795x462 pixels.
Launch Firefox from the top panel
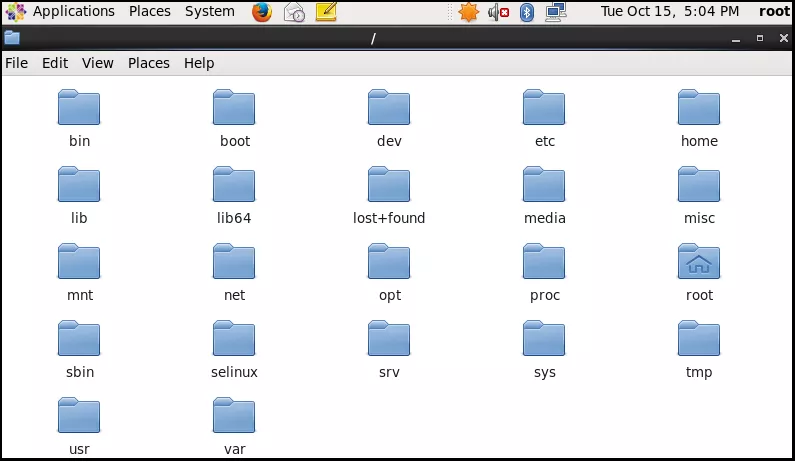click(262, 12)
